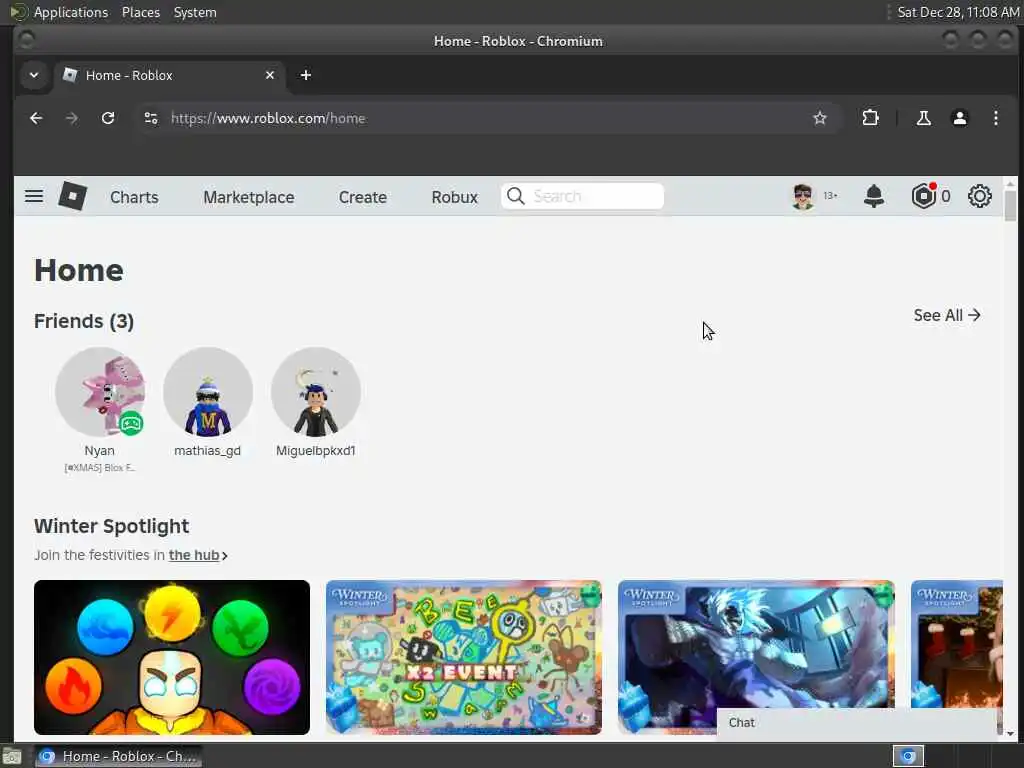Bookmark this page with the star
Image resolution: width=1024 pixels, height=768 pixels.
[820, 118]
